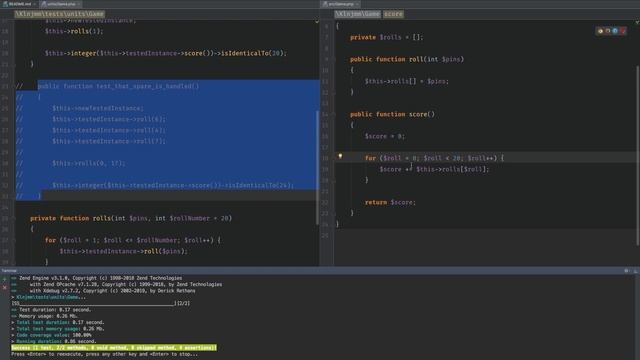Viewport: 640px width, 360px height.
Task: Click the score breadcrumb in right editor
Action: (x=393, y=14)
